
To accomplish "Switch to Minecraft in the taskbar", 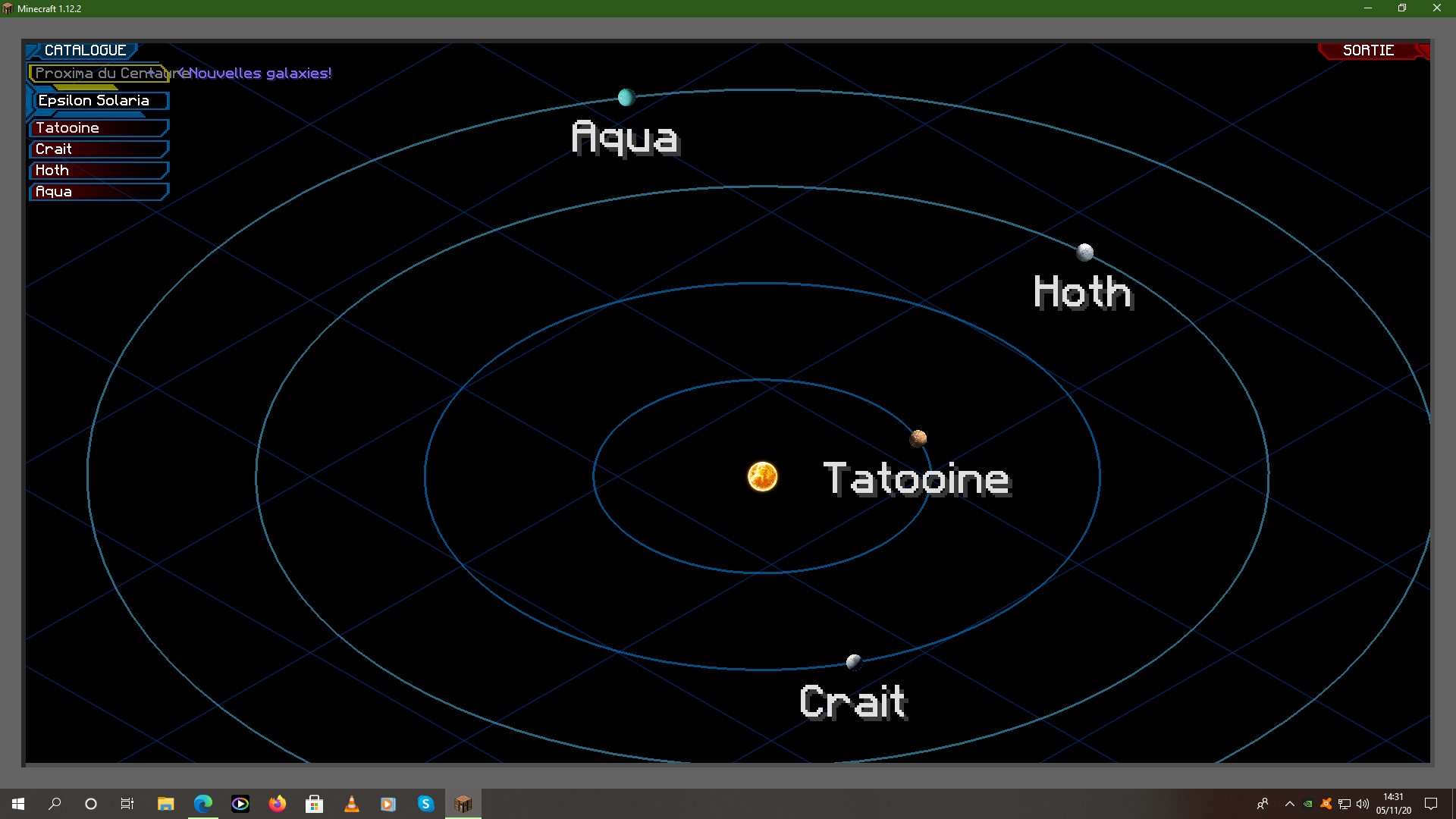I will click(463, 804).
